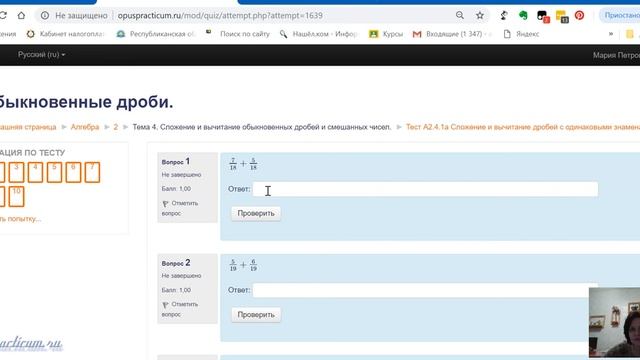Click the yellow extension icon with badge
The width and height of the screenshot is (640, 360).
[x=562, y=17]
